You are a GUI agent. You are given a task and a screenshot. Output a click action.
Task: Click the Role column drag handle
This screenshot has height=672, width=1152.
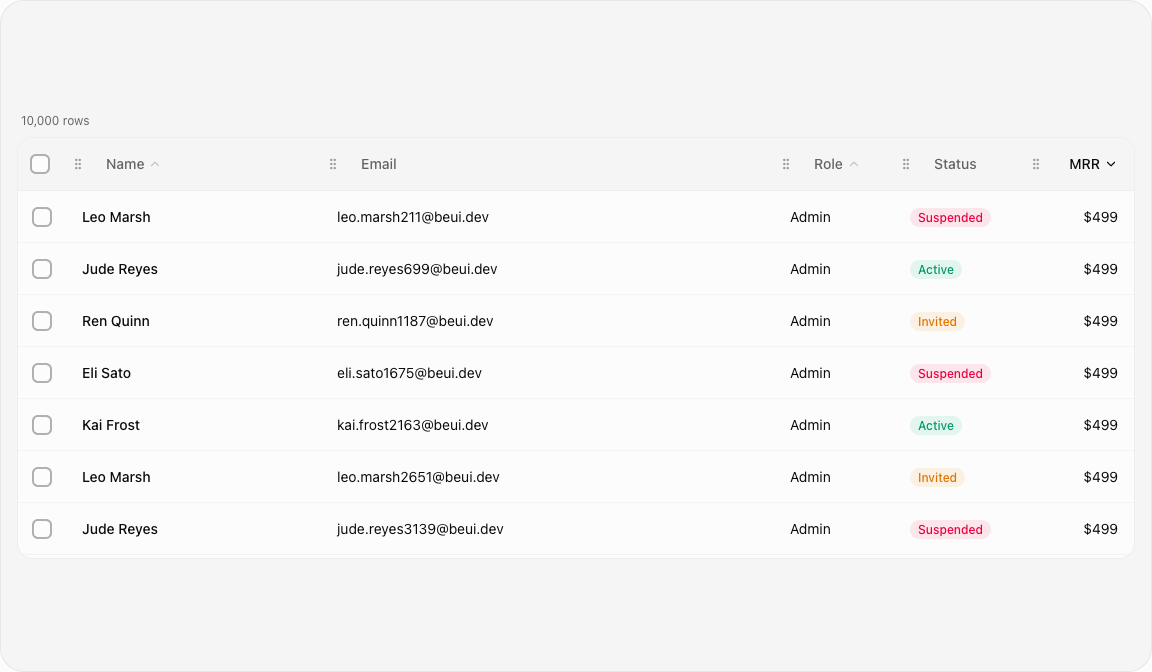tap(786, 165)
